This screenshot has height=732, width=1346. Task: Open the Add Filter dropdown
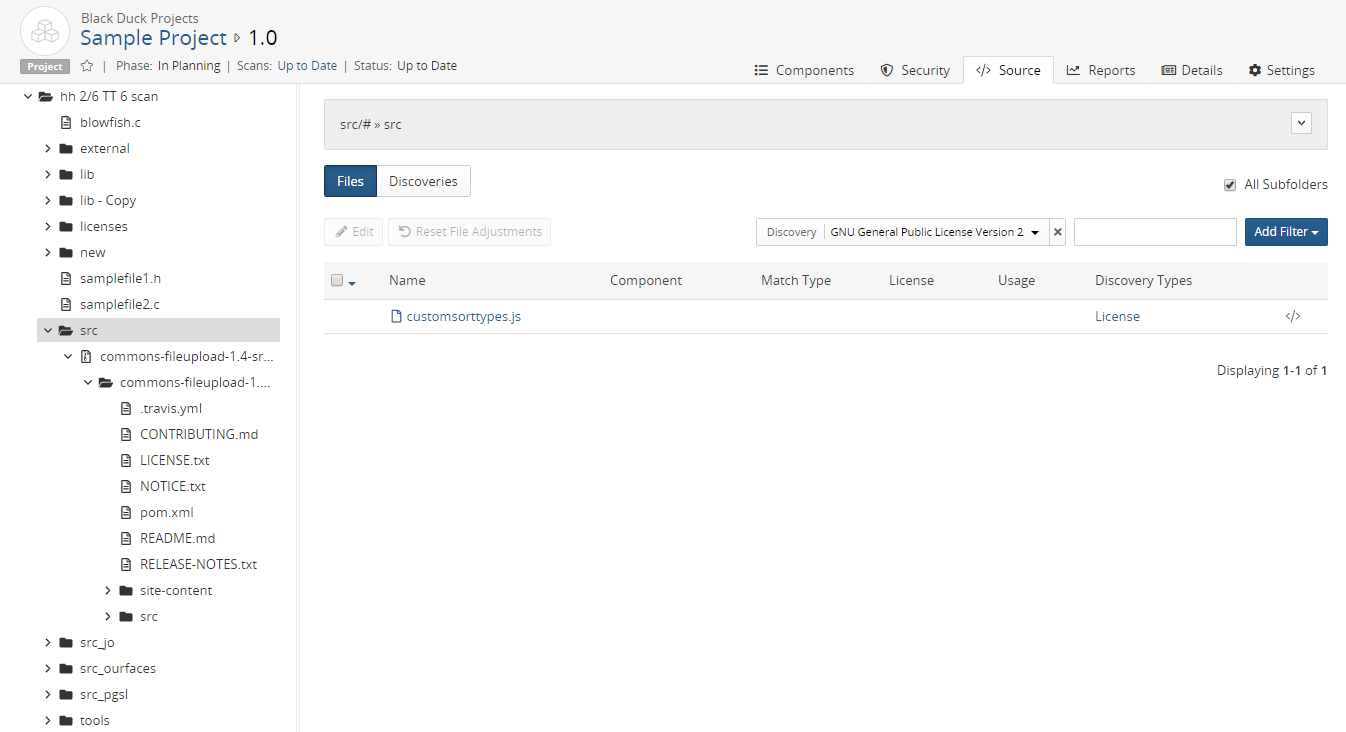click(x=1285, y=232)
